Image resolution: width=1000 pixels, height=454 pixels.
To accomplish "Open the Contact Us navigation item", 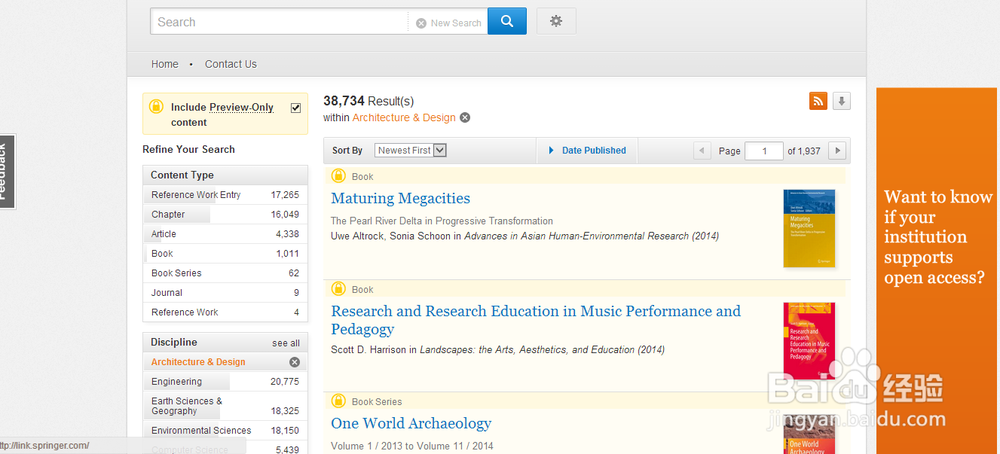I will [231, 64].
